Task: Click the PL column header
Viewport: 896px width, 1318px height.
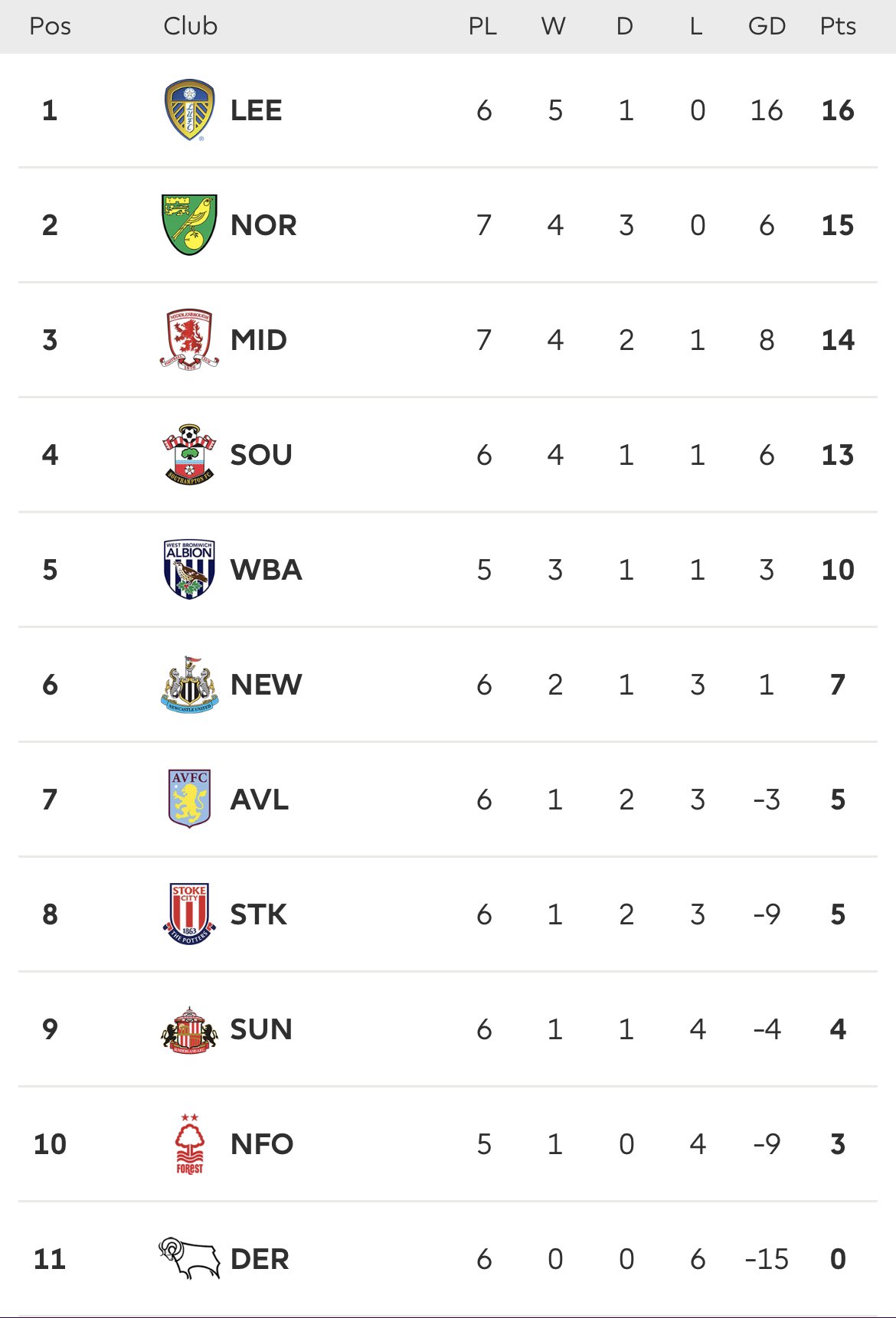Action: (x=482, y=26)
